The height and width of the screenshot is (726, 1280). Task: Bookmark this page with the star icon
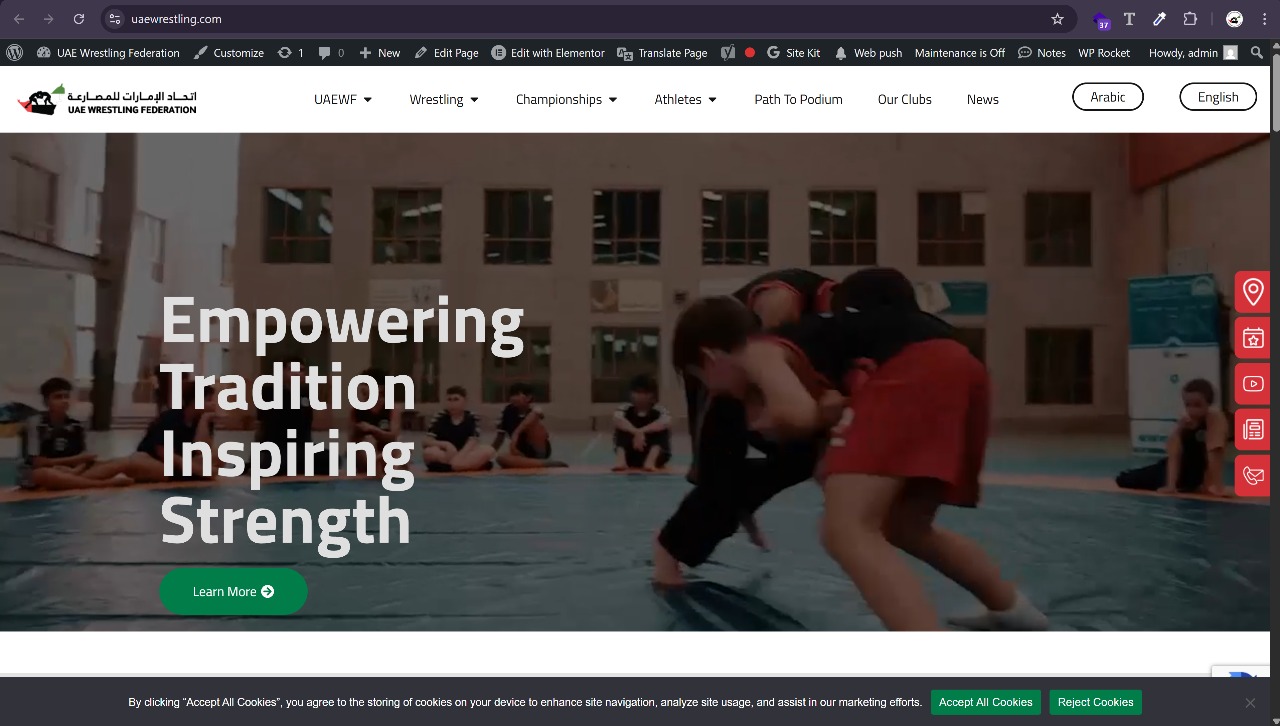point(1057,19)
